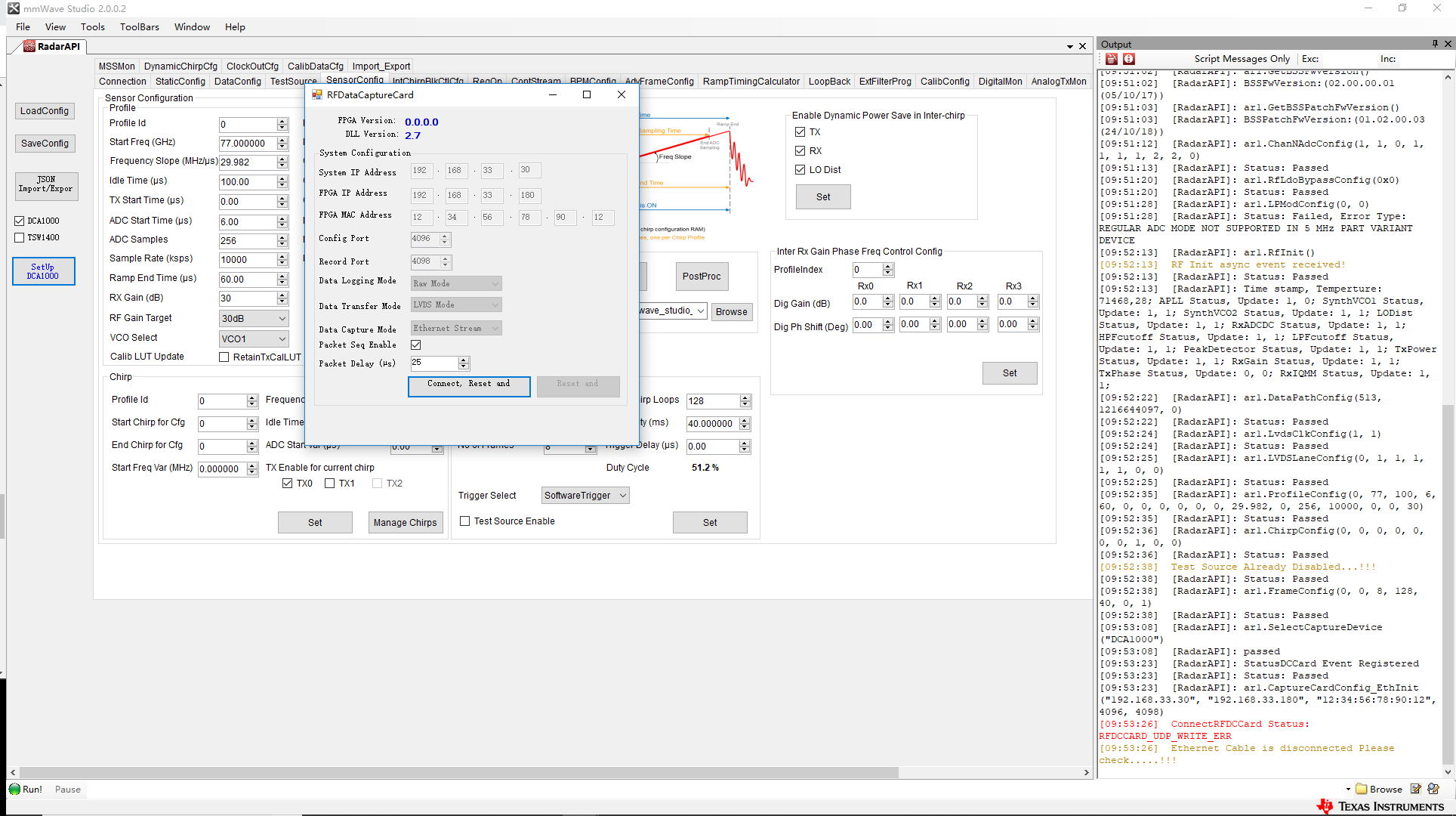Open the script edit pencil icon
Viewport: 1456px width, 816px height.
(1416, 789)
